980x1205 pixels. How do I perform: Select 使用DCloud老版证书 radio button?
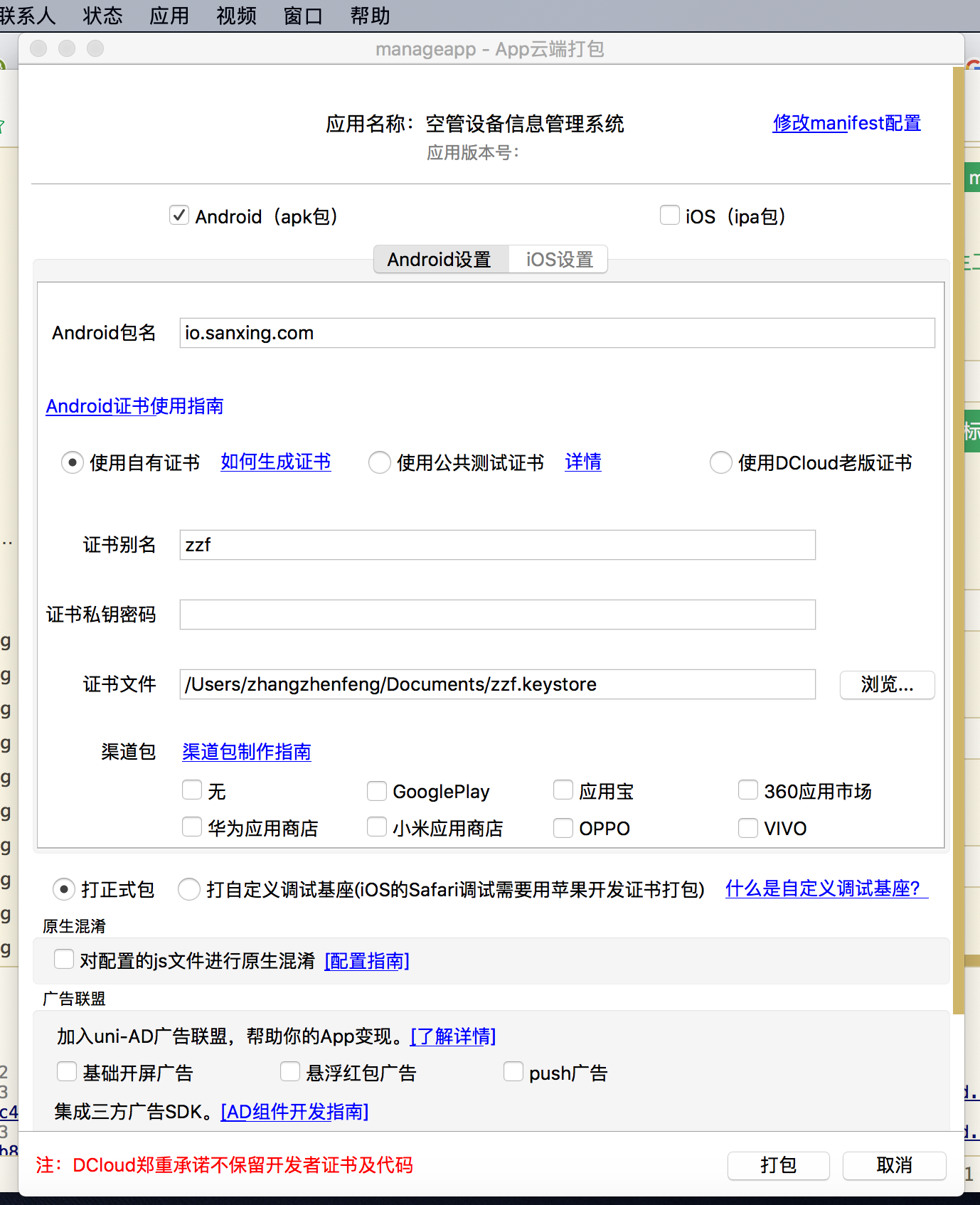point(721,462)
